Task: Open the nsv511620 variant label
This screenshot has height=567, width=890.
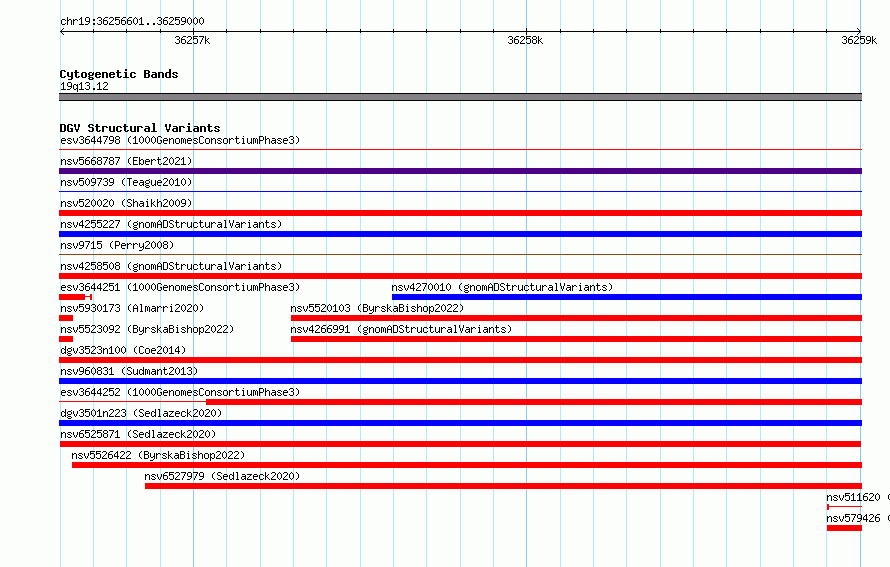Action: 858,497
